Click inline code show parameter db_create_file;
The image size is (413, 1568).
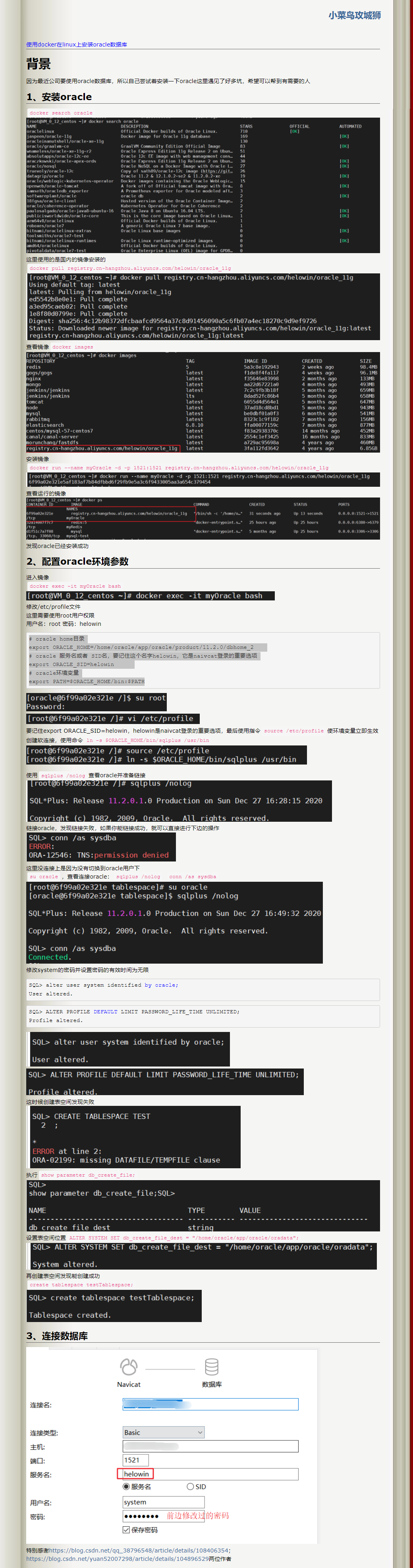click(x=88, y=1175)
